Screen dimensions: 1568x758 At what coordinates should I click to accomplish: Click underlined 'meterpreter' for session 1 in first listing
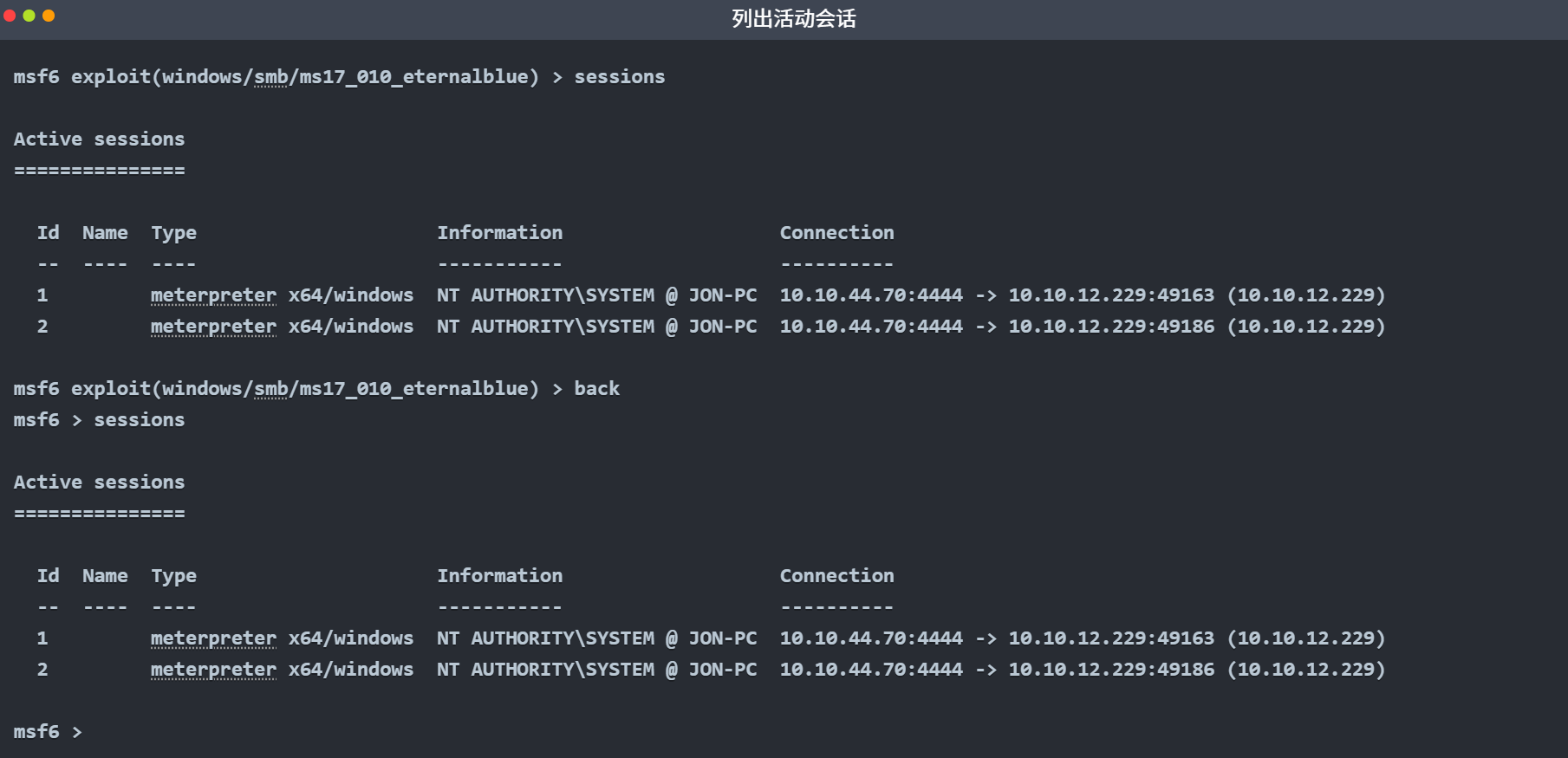point(213,295)
